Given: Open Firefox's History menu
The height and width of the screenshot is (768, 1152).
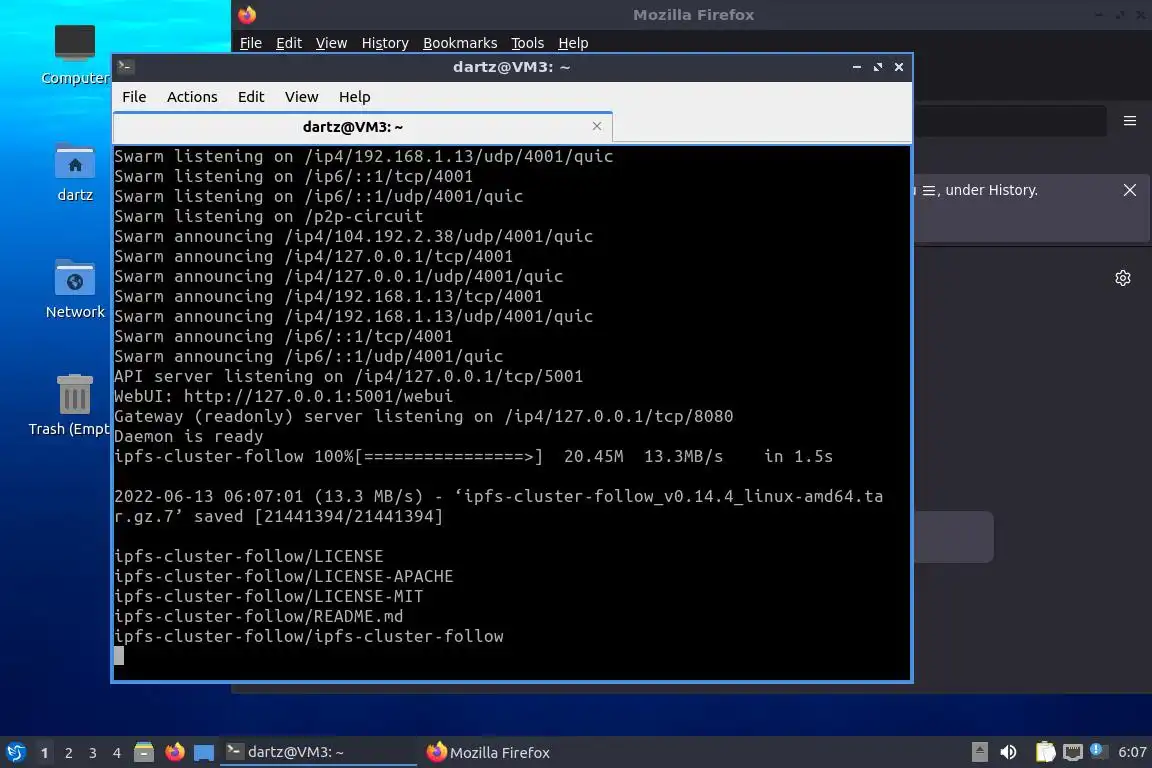Looking at the screenshot, I should coord(385,43).
